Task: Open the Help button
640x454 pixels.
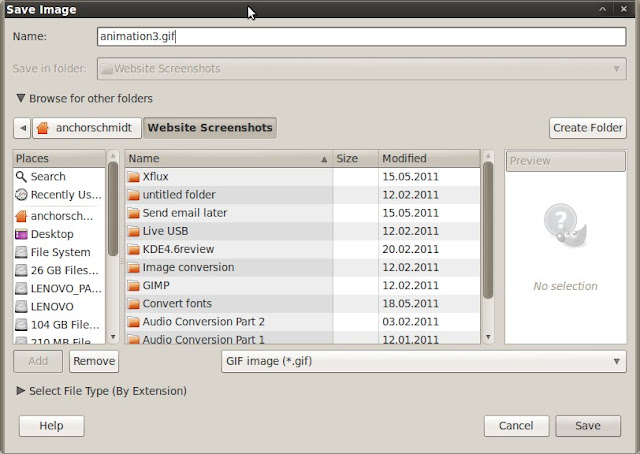Action: tap(51, 426)
